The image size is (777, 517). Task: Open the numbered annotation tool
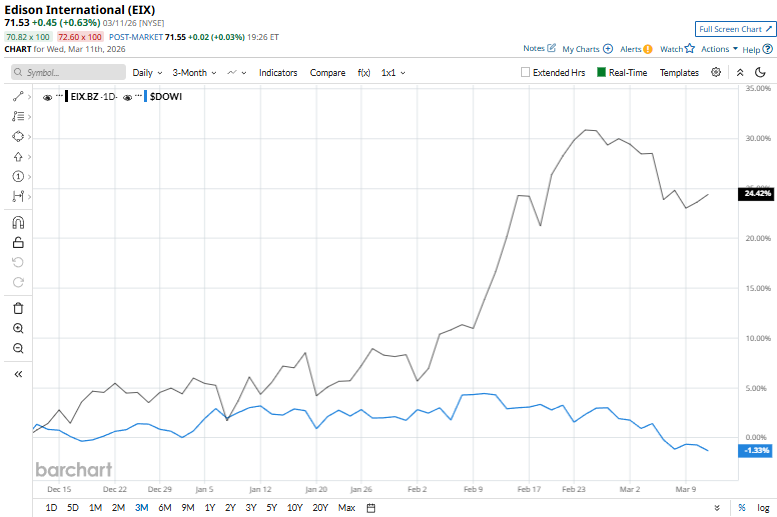pos(18,176)
